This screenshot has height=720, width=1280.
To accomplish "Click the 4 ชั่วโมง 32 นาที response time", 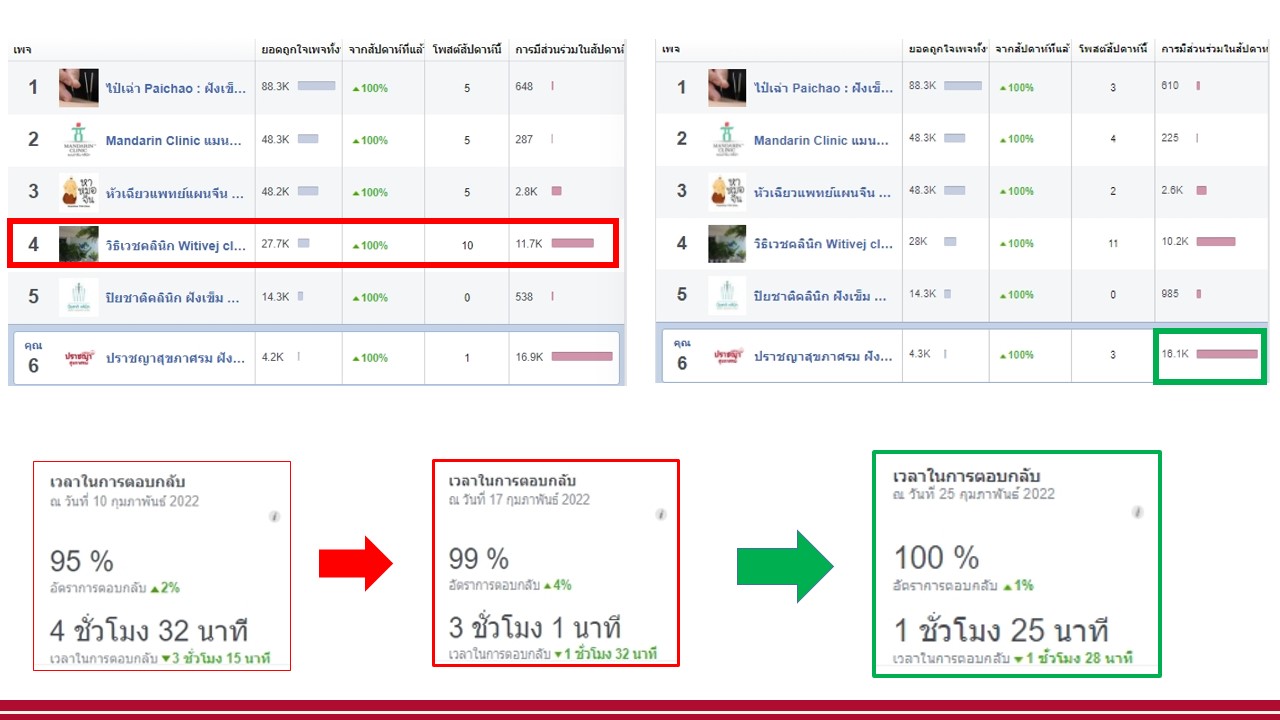I will 149,632.
